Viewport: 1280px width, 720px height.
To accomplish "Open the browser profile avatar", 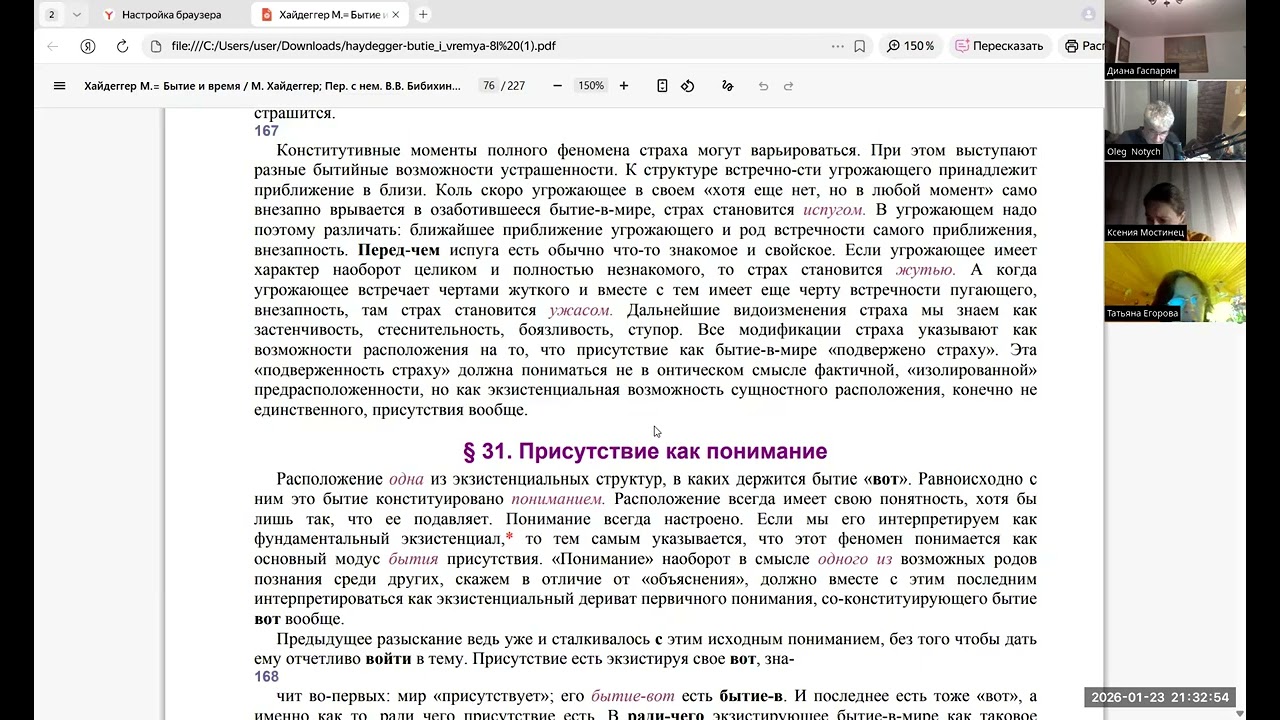I will click(x=1088, y=14).
